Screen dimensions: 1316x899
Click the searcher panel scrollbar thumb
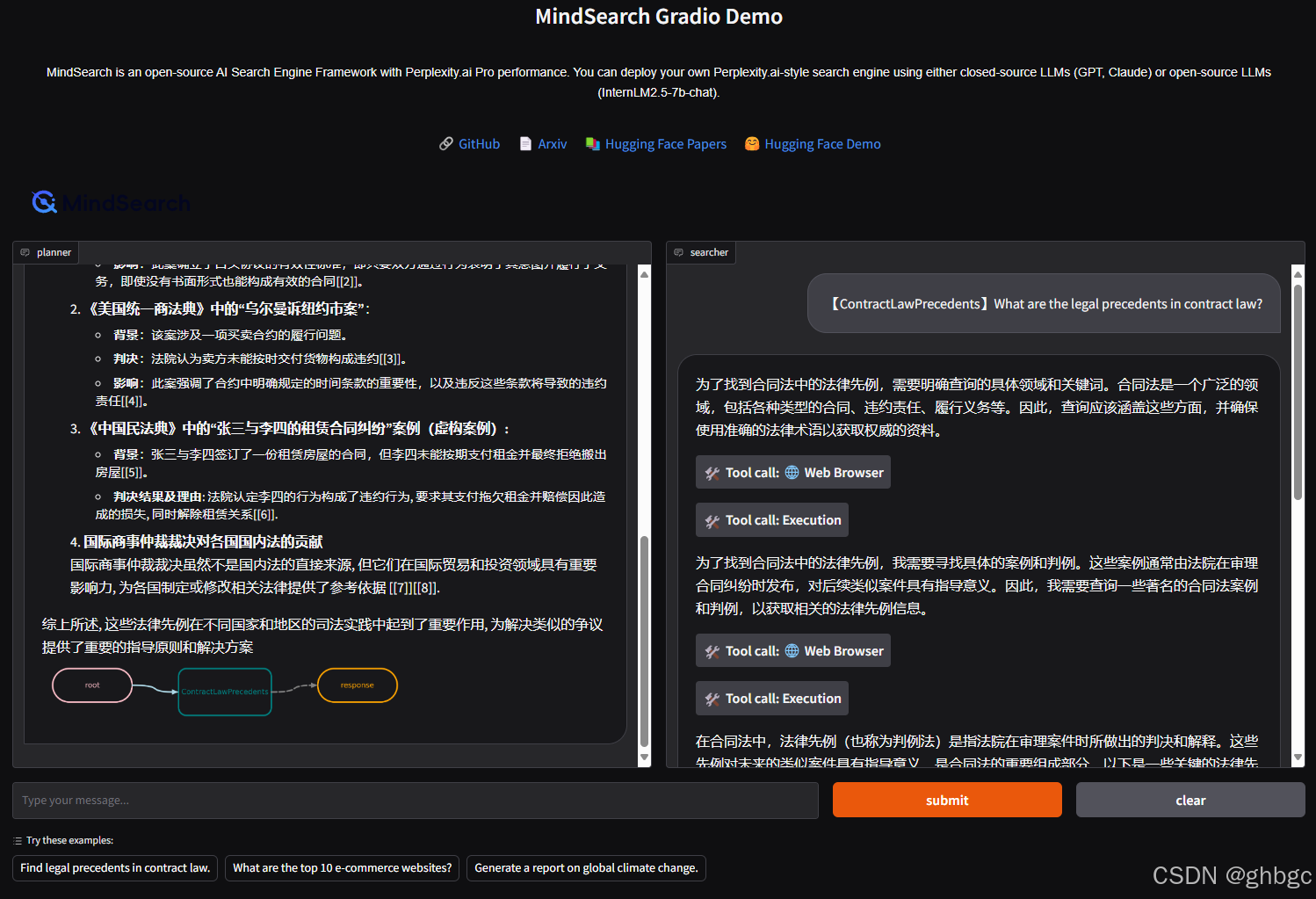click(1298, 392)
